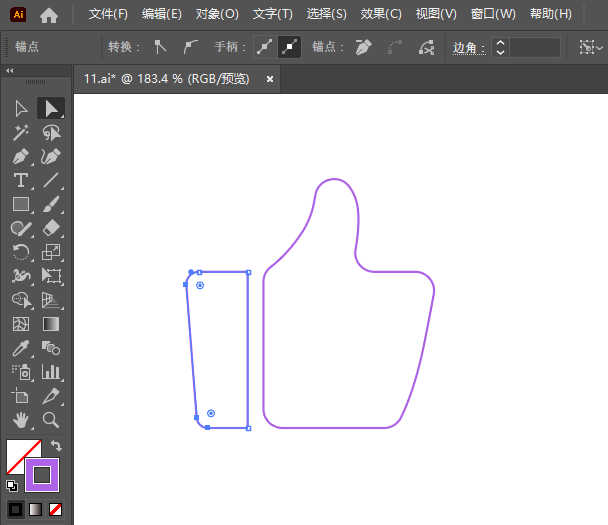Select the Eyedropper tool

[21, 348]
